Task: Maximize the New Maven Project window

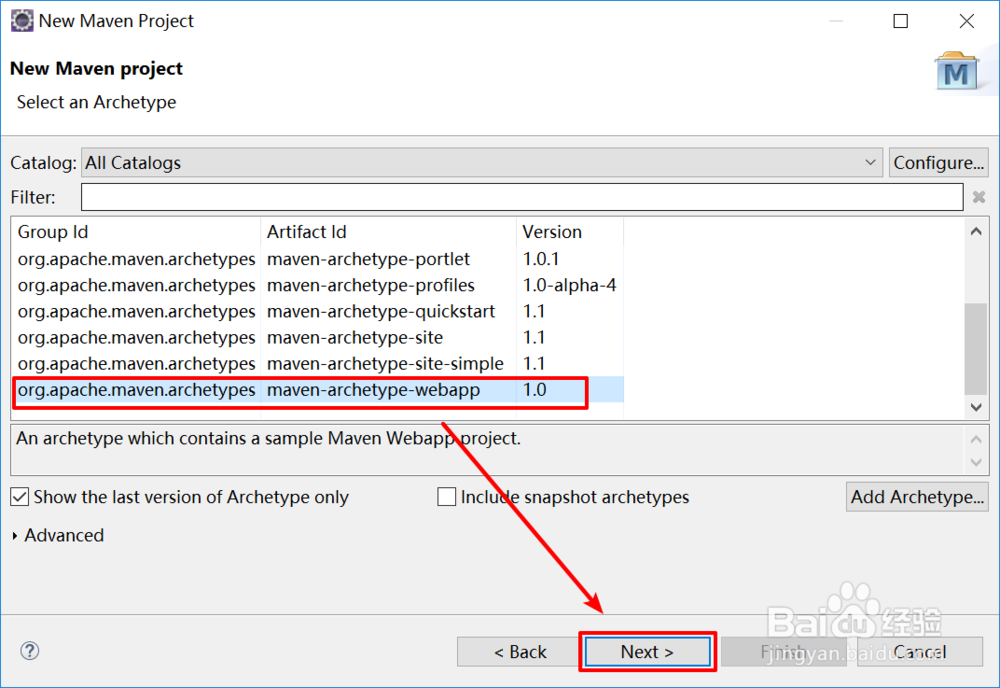Action: pos(901,21)
